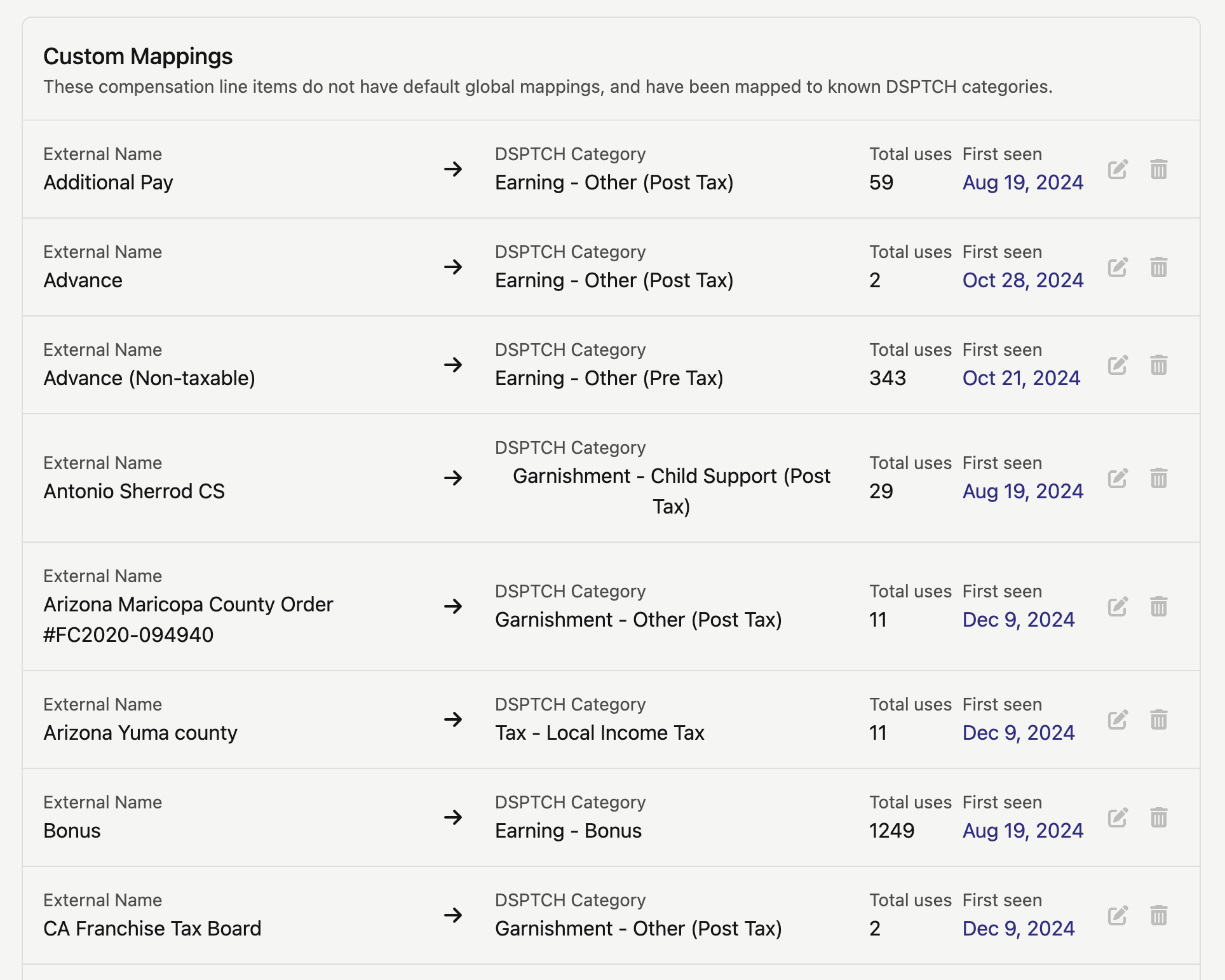Click the pencil icon on the Arizona Yuma county row
This screenshot has height=980, width=1225.
point(1118,719)
